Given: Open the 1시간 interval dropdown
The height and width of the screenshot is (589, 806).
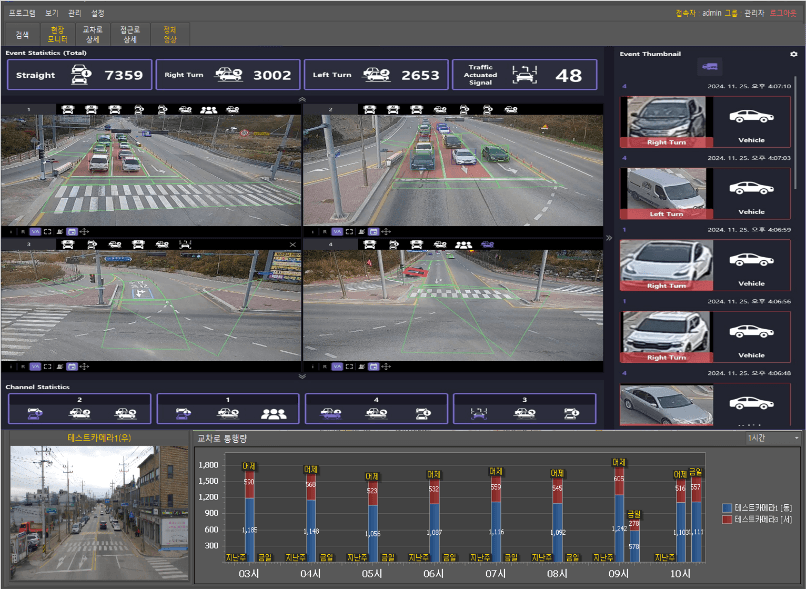Looking at the screenshot, I should click(773, 438).
